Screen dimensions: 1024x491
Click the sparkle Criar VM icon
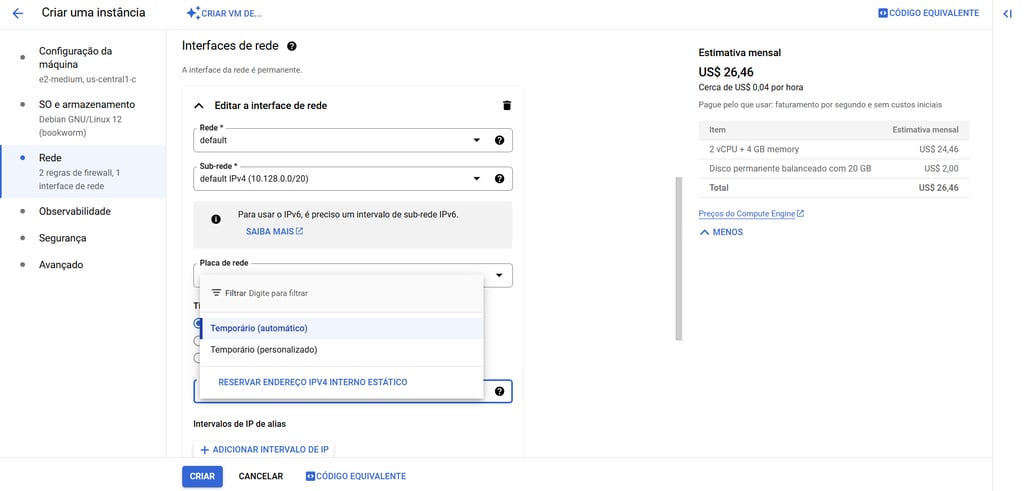193,13
